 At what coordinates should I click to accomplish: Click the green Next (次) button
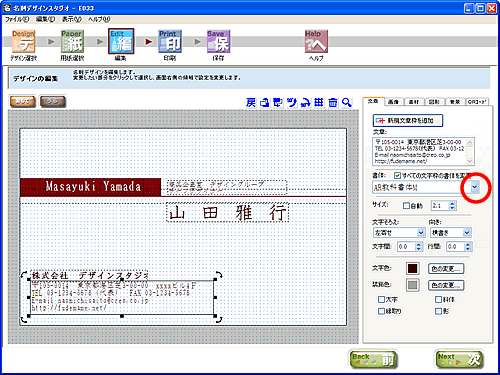pyautogui.click(x=459, y=359)
